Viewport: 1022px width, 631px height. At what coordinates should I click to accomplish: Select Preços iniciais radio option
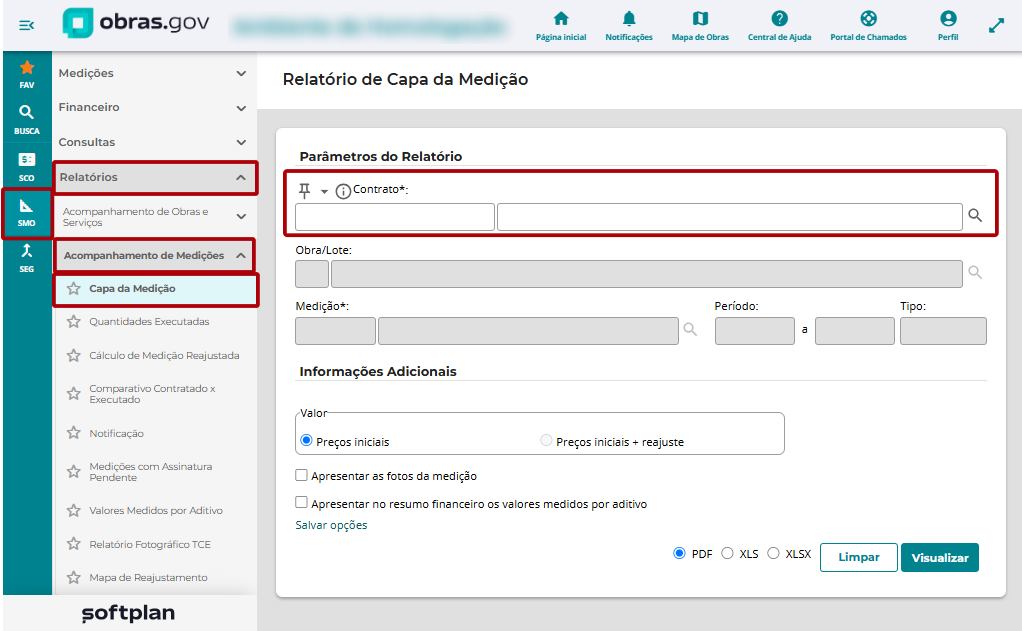pos(306,441)
